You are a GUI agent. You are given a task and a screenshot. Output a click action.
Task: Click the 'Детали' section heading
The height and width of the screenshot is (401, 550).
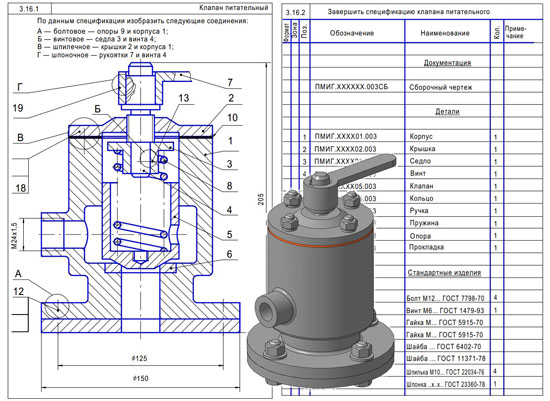tap(447, 111)
